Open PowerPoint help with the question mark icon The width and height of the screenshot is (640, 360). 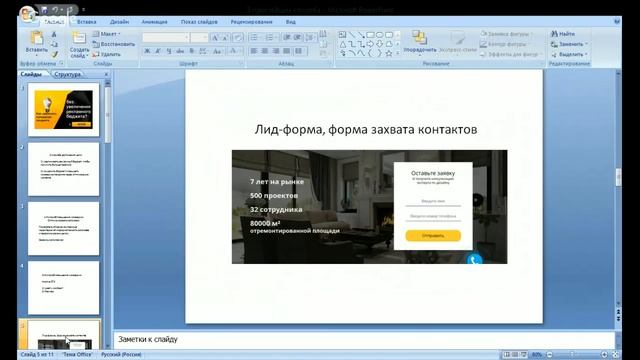click(617, 22)
